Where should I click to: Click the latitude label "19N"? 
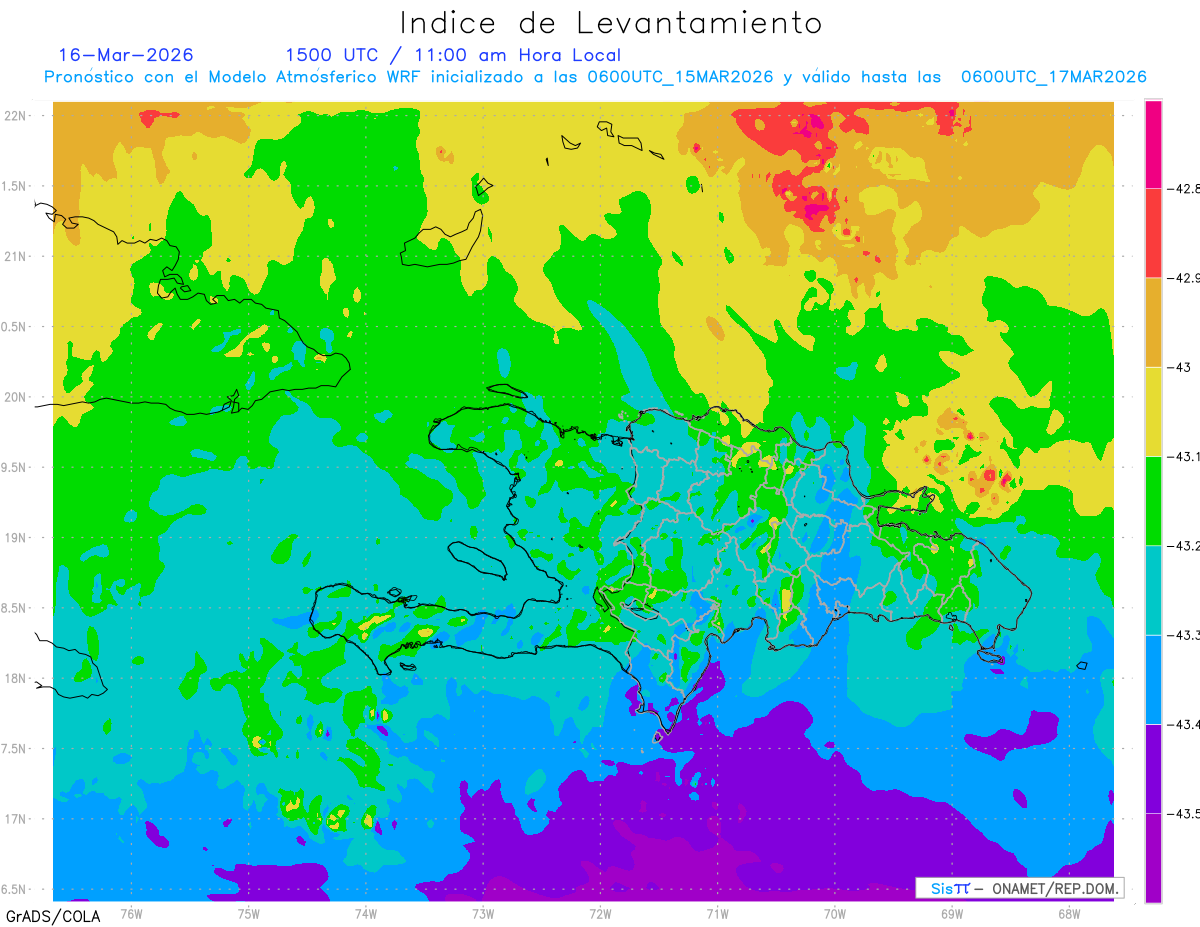click(15, 537)
